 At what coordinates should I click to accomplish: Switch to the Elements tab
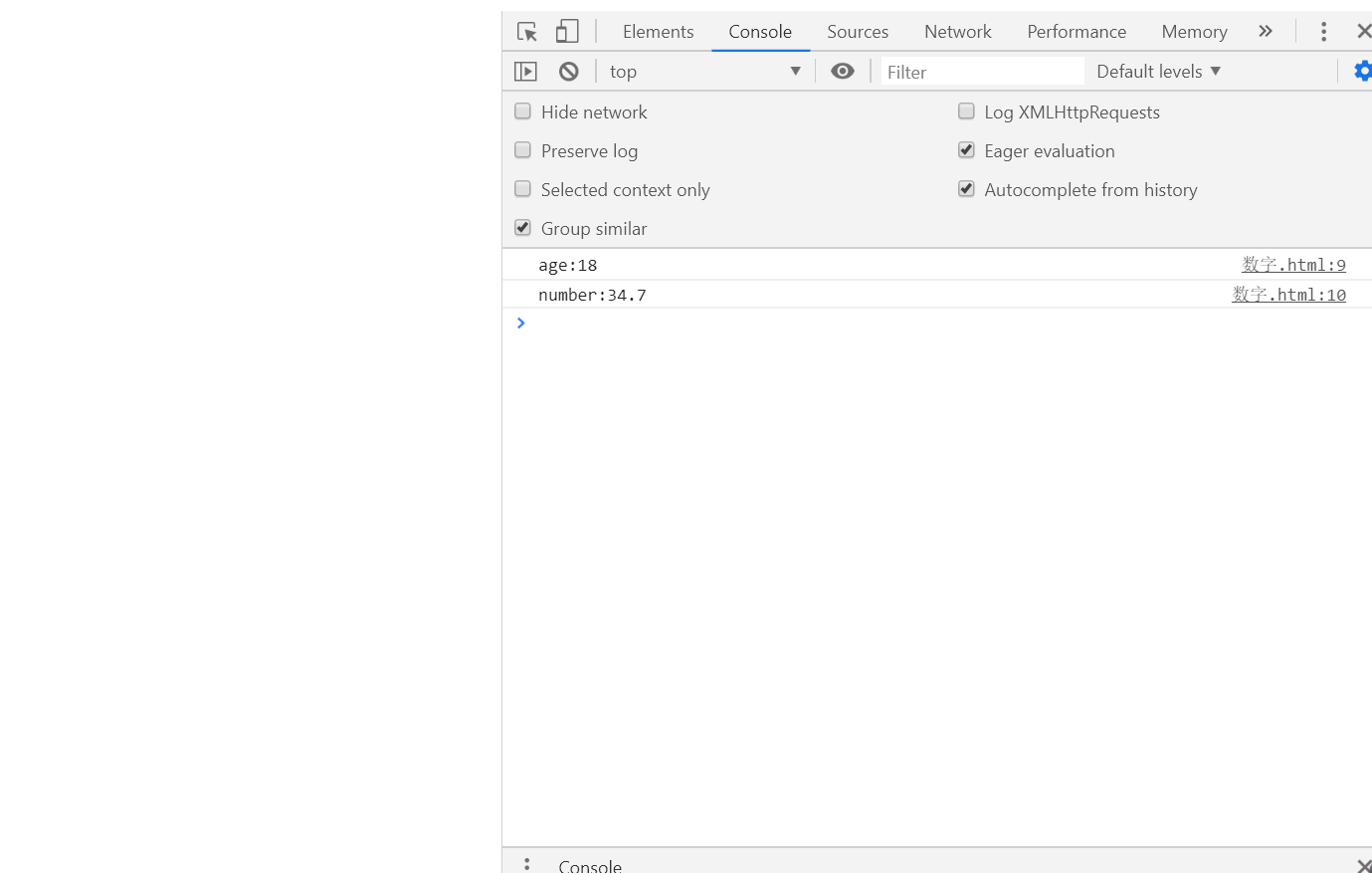point(659,32)
